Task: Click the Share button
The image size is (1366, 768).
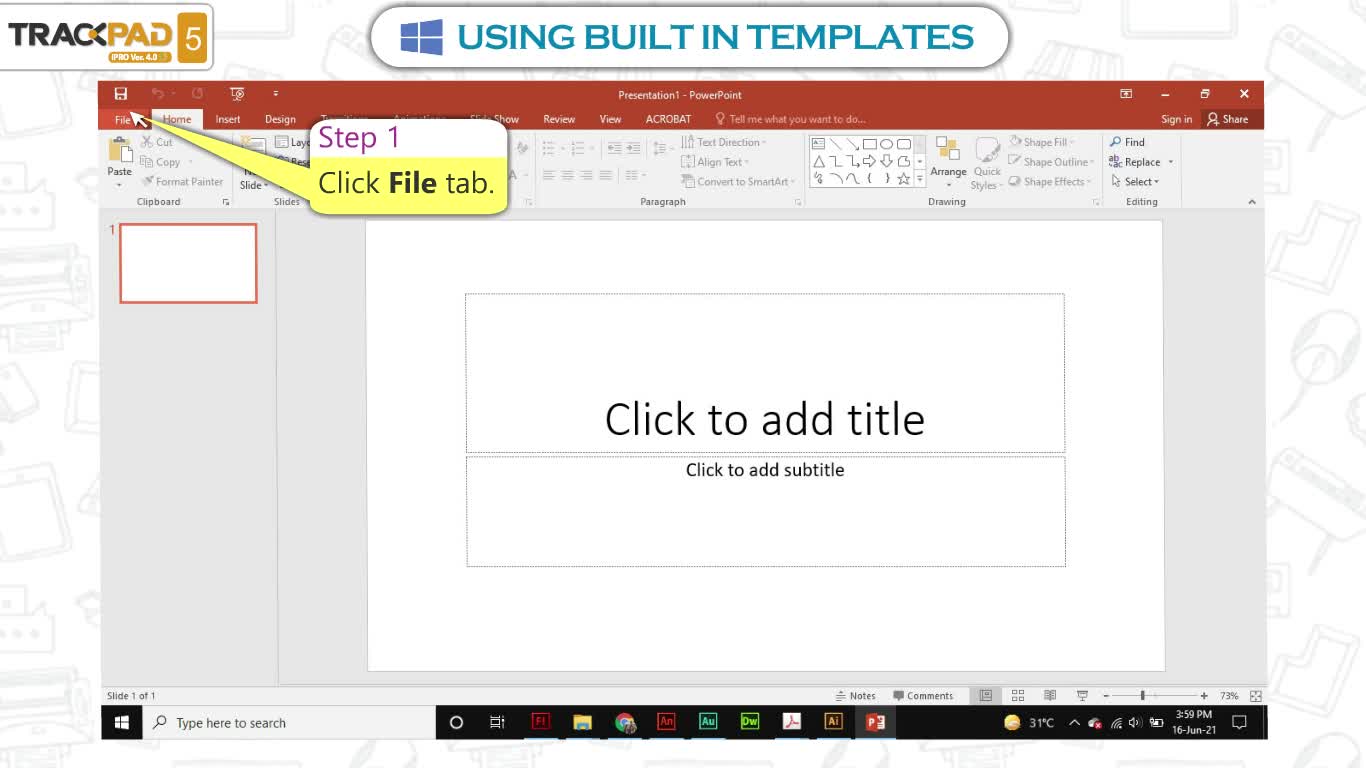Action: click(x=1227, y=119)
